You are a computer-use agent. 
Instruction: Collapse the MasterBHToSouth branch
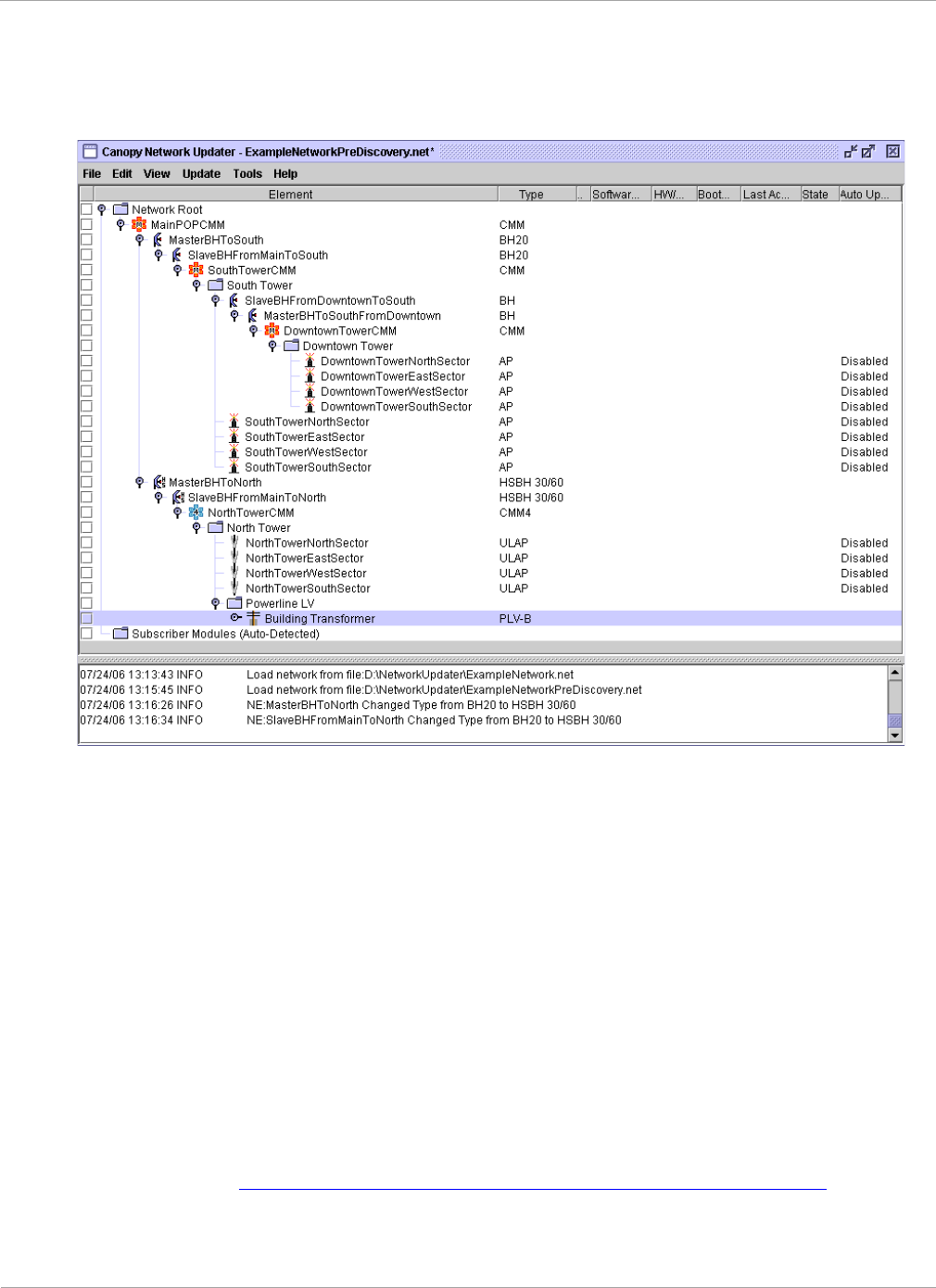coord(140,240)
